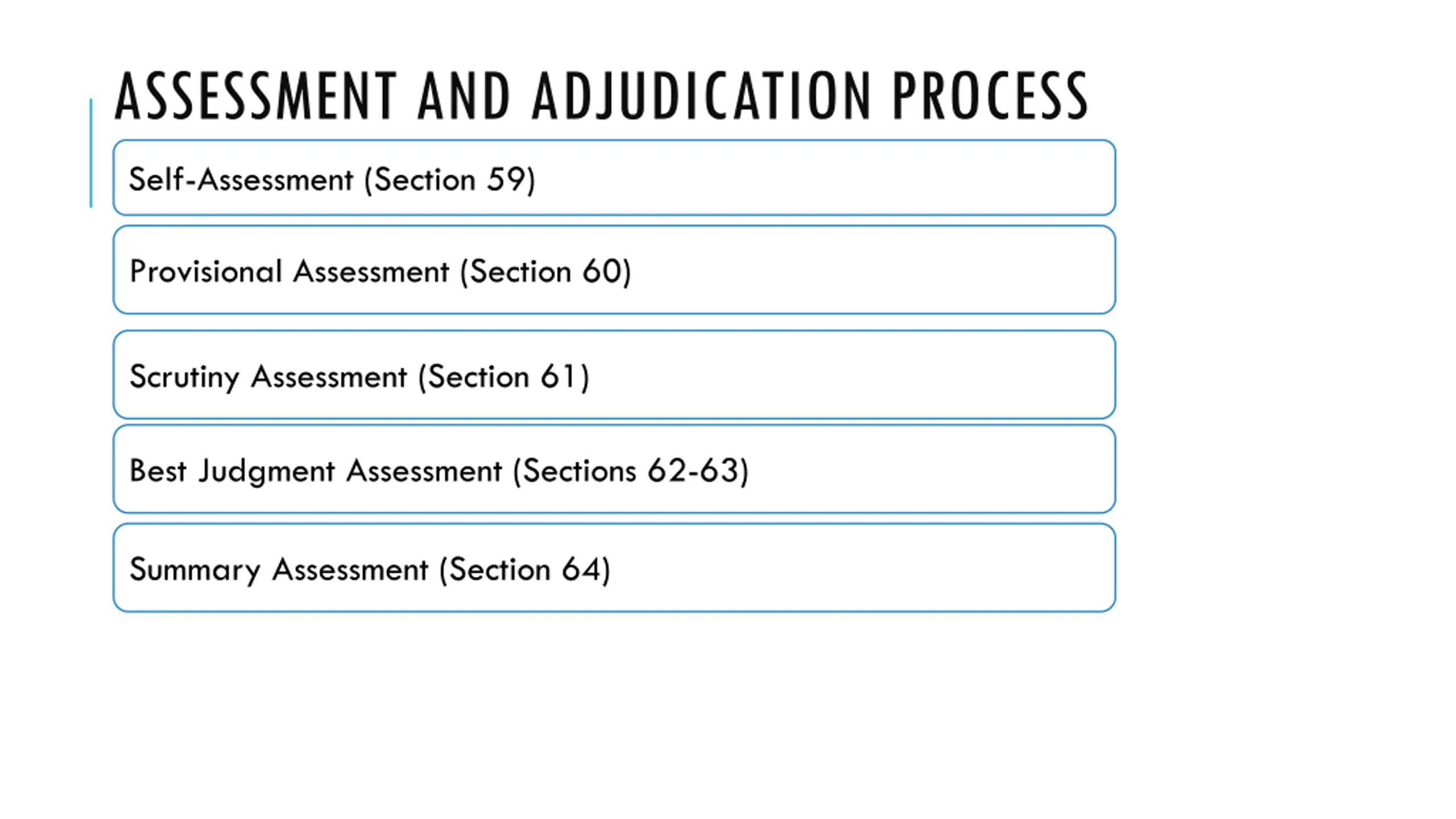Screen dimensions: 1456x819
Task: Click the blue vertical accent line beside title
Action: [x=91, y=153]
